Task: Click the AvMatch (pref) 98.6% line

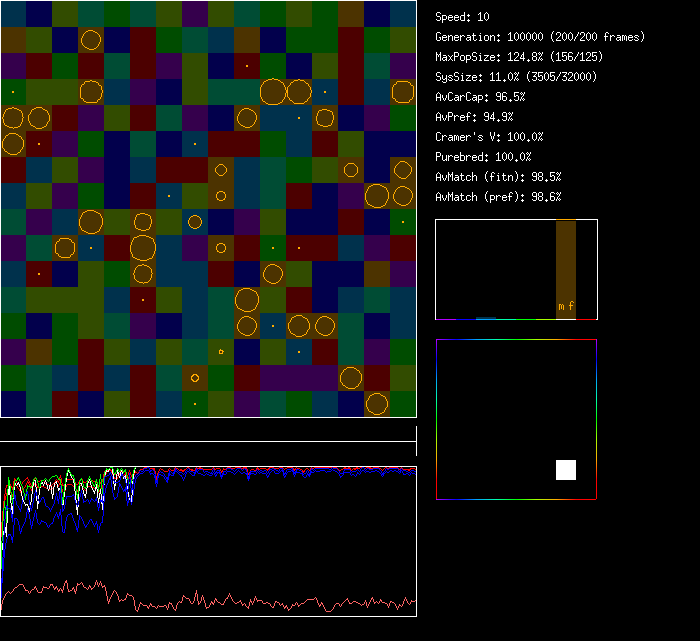Action: point(498,197)
